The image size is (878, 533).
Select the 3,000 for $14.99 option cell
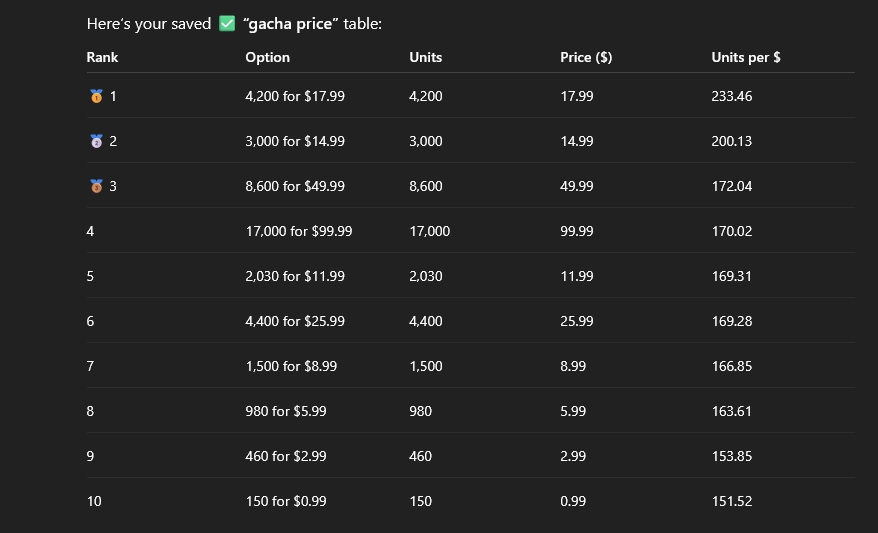click(295, 141)
